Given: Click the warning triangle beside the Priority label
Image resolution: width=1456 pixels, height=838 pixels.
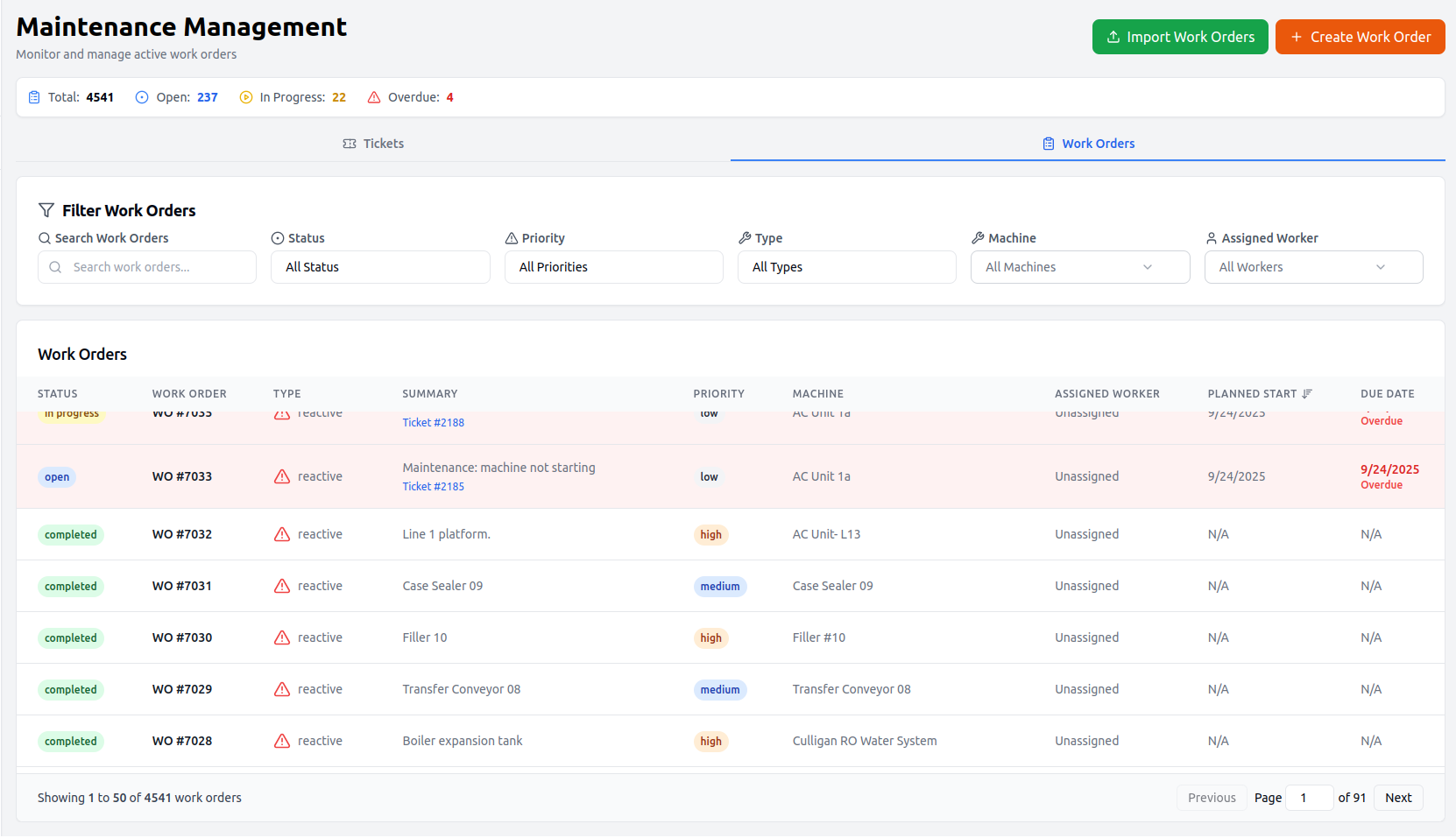Looking at the screenshot, I should coord(510,237).
